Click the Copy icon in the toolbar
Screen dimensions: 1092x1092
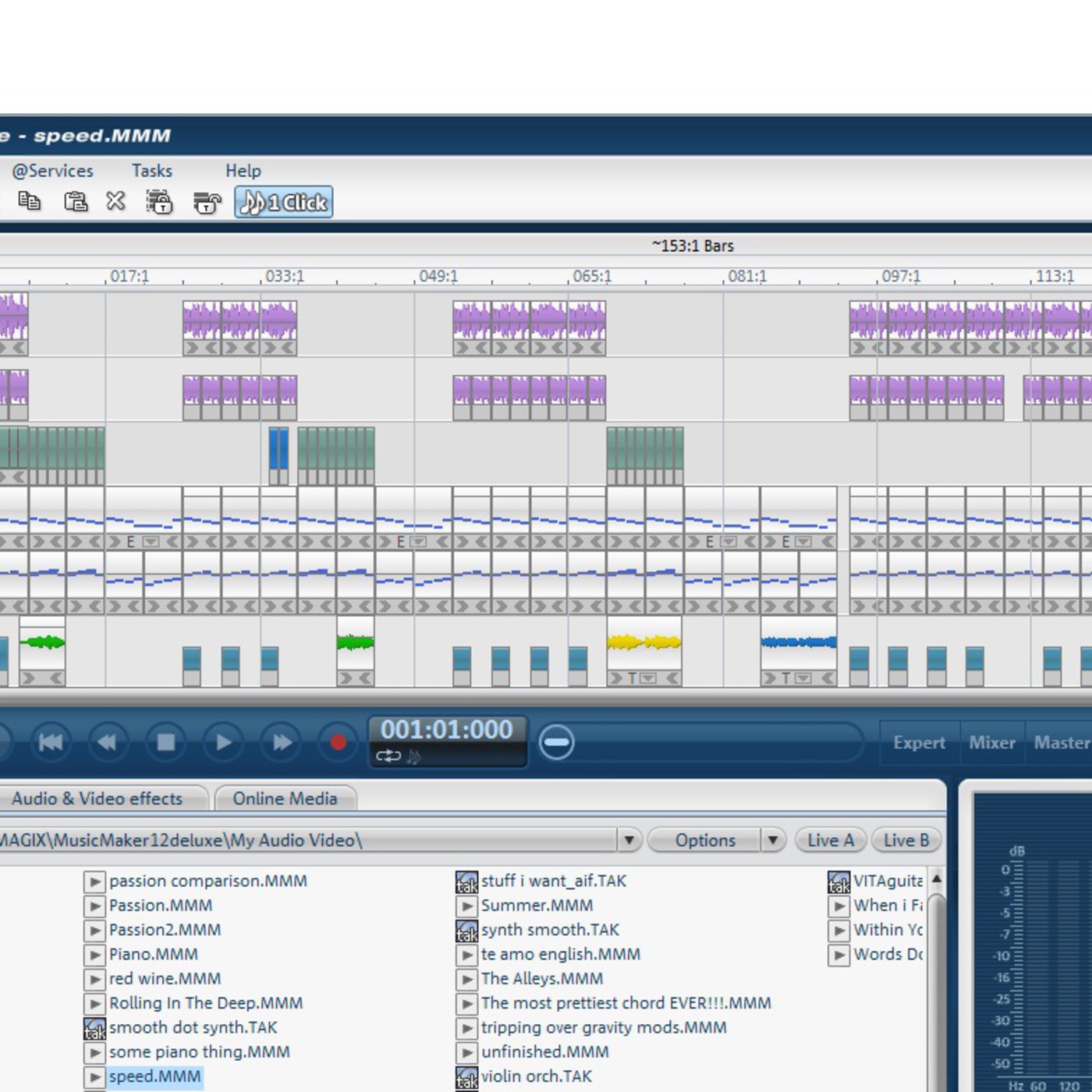click(x=30, y=201)
